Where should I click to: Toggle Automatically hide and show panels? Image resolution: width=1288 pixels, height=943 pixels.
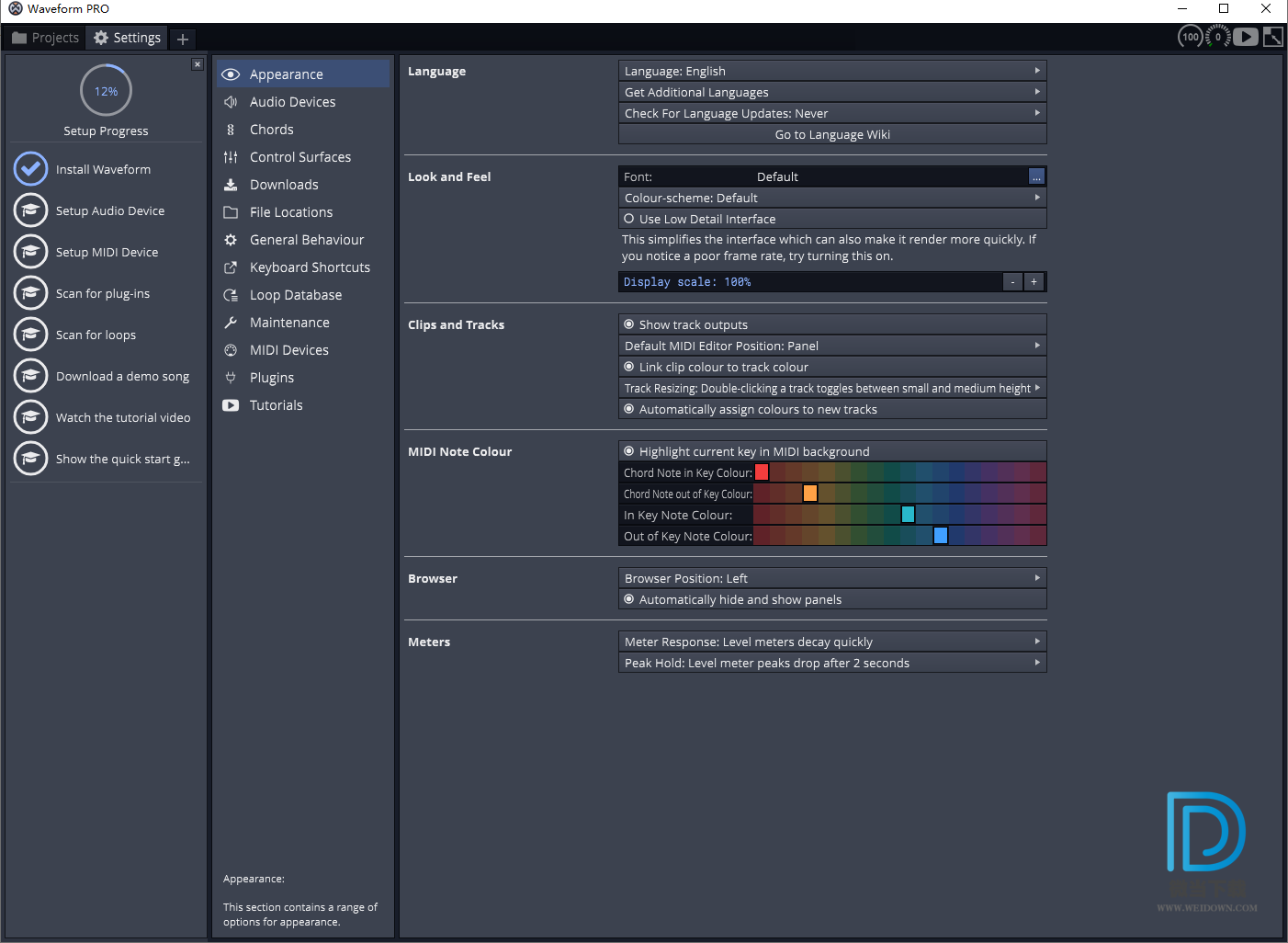(x=832, y=599)
